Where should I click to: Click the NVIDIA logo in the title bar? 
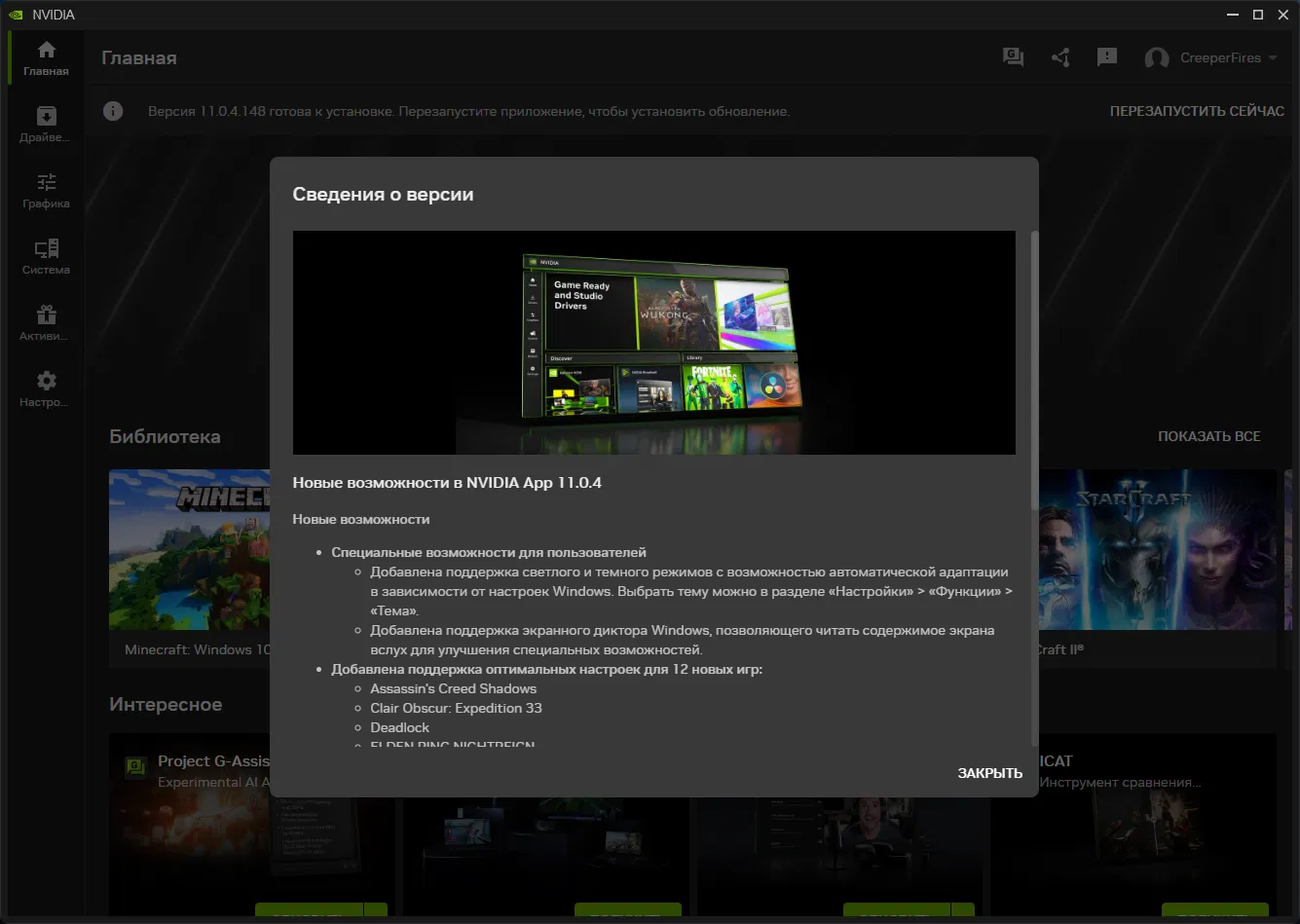17,15
